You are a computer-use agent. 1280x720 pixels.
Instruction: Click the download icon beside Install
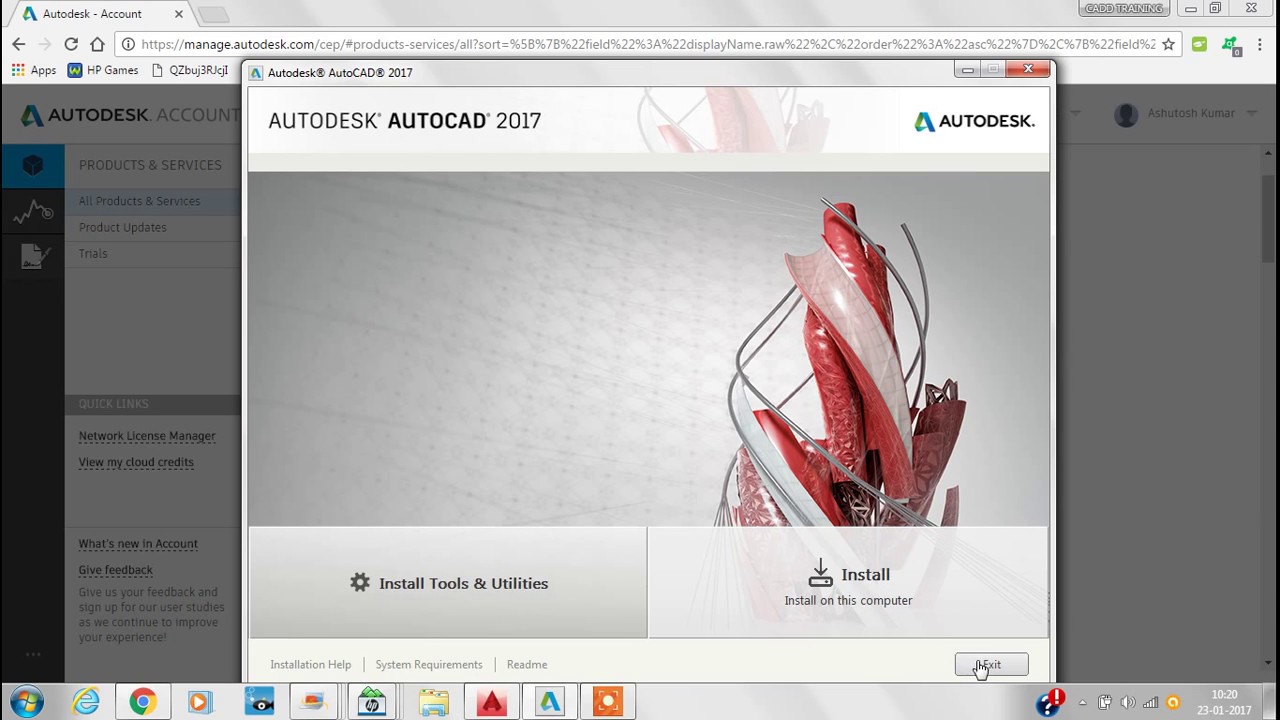pyautogui.click(x=821, y=574)
